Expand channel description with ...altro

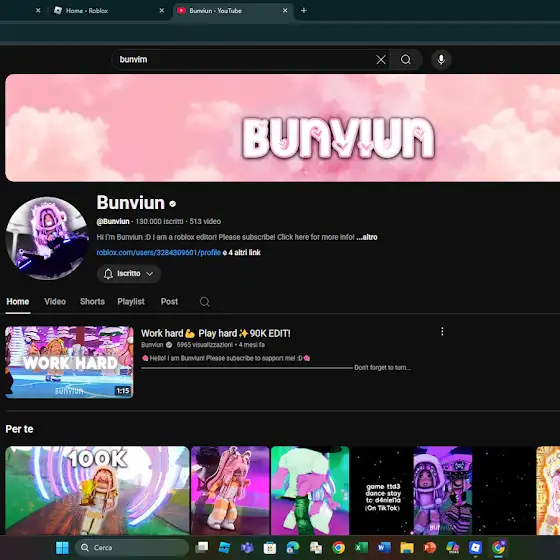point(367,237)
